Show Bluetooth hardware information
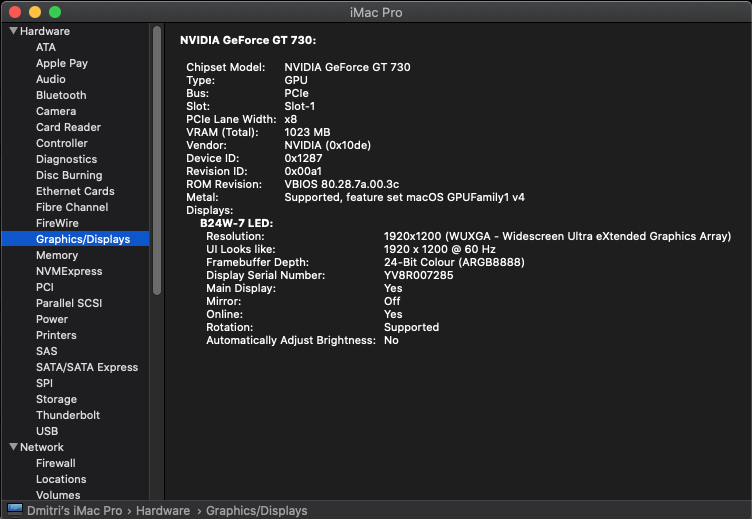Viewport: 752px width, 519px height. [x=61, y=95]
